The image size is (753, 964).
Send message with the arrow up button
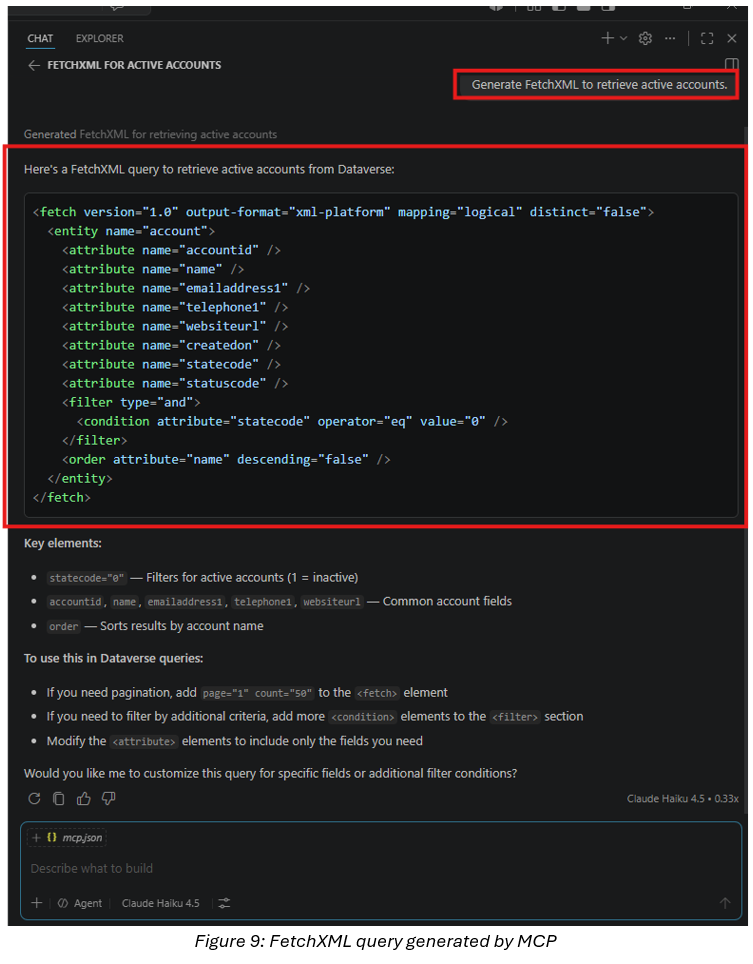[725, 903]
